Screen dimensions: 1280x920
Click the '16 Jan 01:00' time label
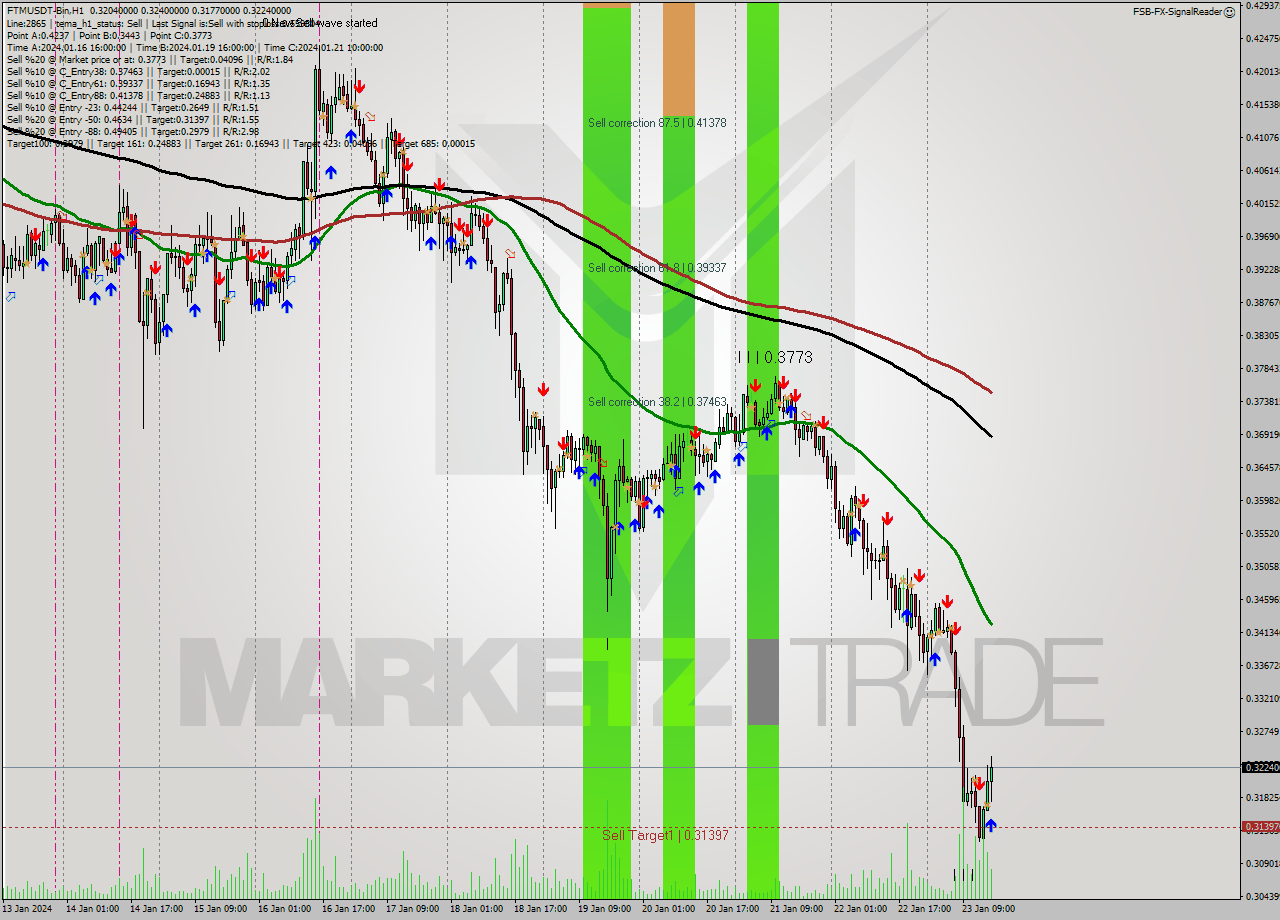[x=284, y=909]
